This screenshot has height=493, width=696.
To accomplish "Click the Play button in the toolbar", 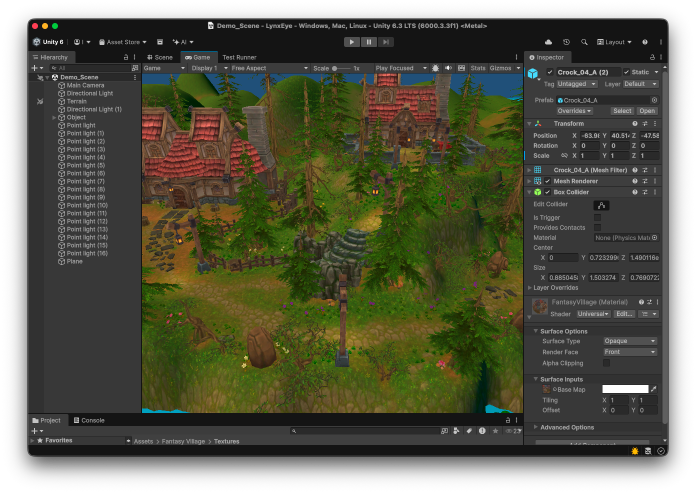I will [352, 42].
